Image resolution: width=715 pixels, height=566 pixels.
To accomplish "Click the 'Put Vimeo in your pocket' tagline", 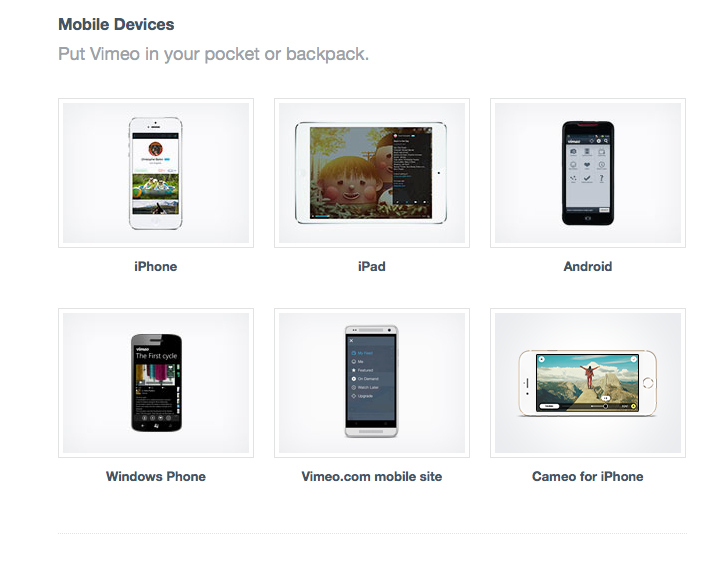I will [213, 54].
